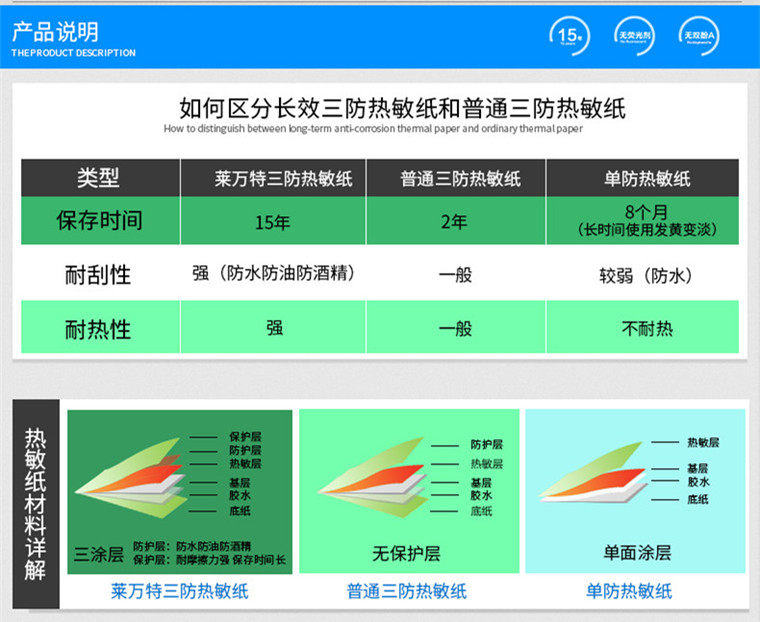Select the 强(防水防油防酒精) cell
The width and height of the screenshot is (760, 622).
273,273
